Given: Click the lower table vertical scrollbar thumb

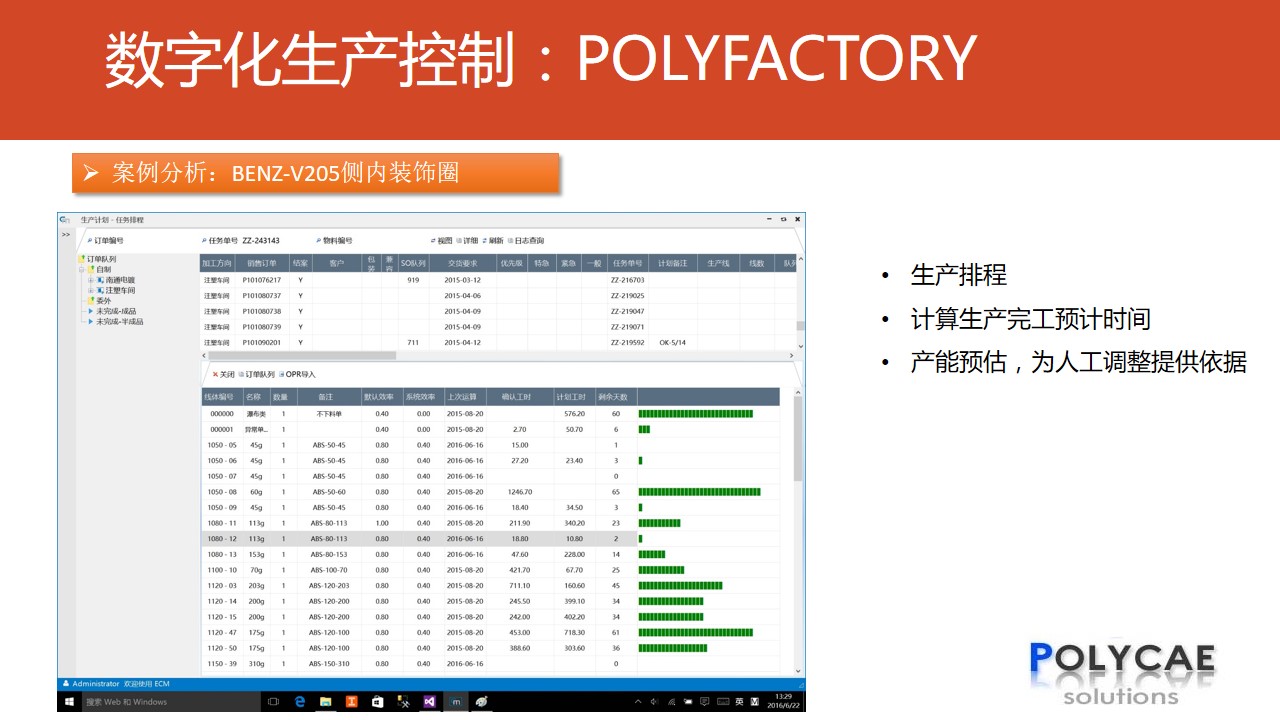Looking at the screenshot, I should [798, 438].
